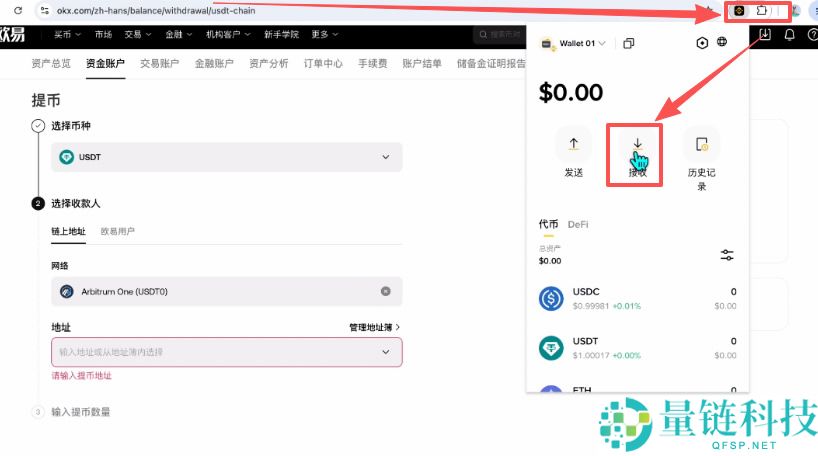Open the 储备金证明报告 tab
Image resolution: width=818 pixels, height=456 pixels.
click(491, 64)
